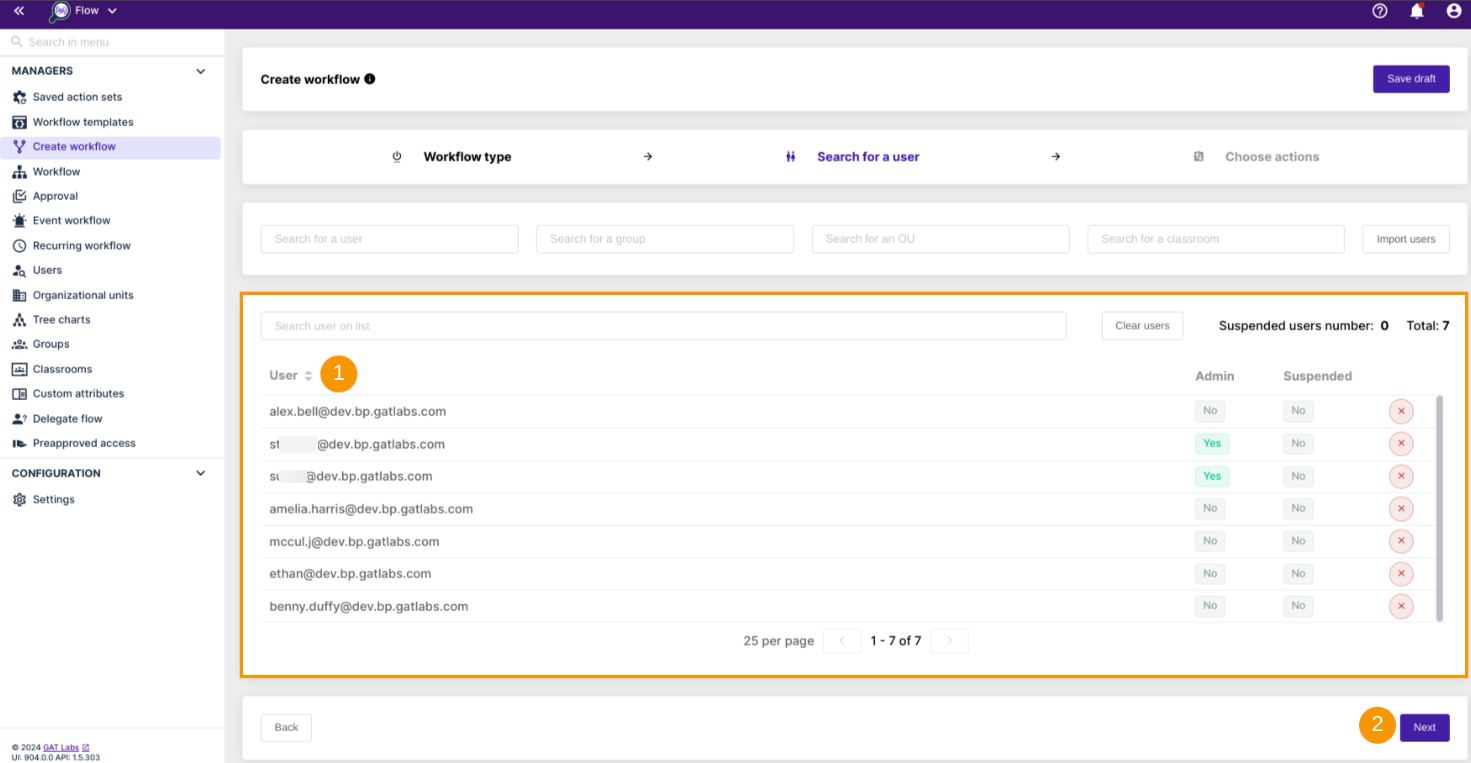Click the Save draft button
The height and width of the screenshot is (763, 1471).
1411,79
